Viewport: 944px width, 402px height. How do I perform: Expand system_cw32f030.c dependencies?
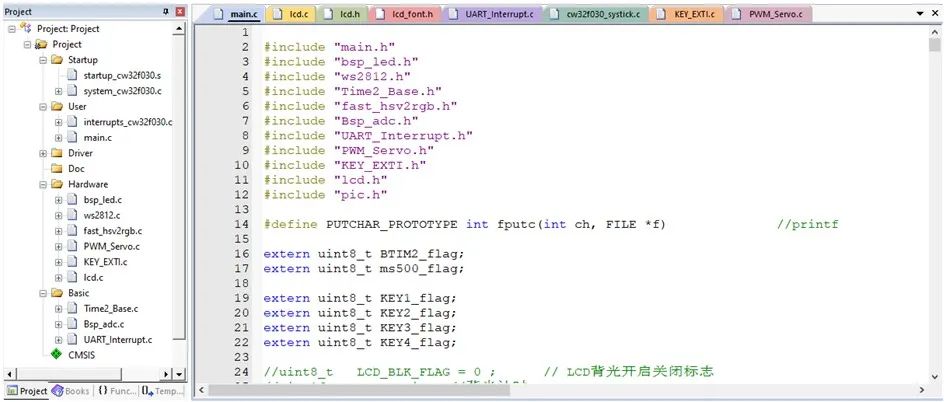(x=58, y=91)
